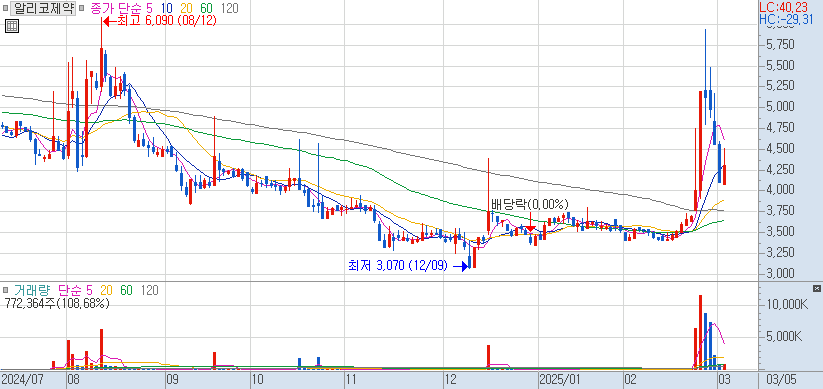823x389 pixels.
Task: Select the magenta 5 volume average label
Action: coord(89,290)
